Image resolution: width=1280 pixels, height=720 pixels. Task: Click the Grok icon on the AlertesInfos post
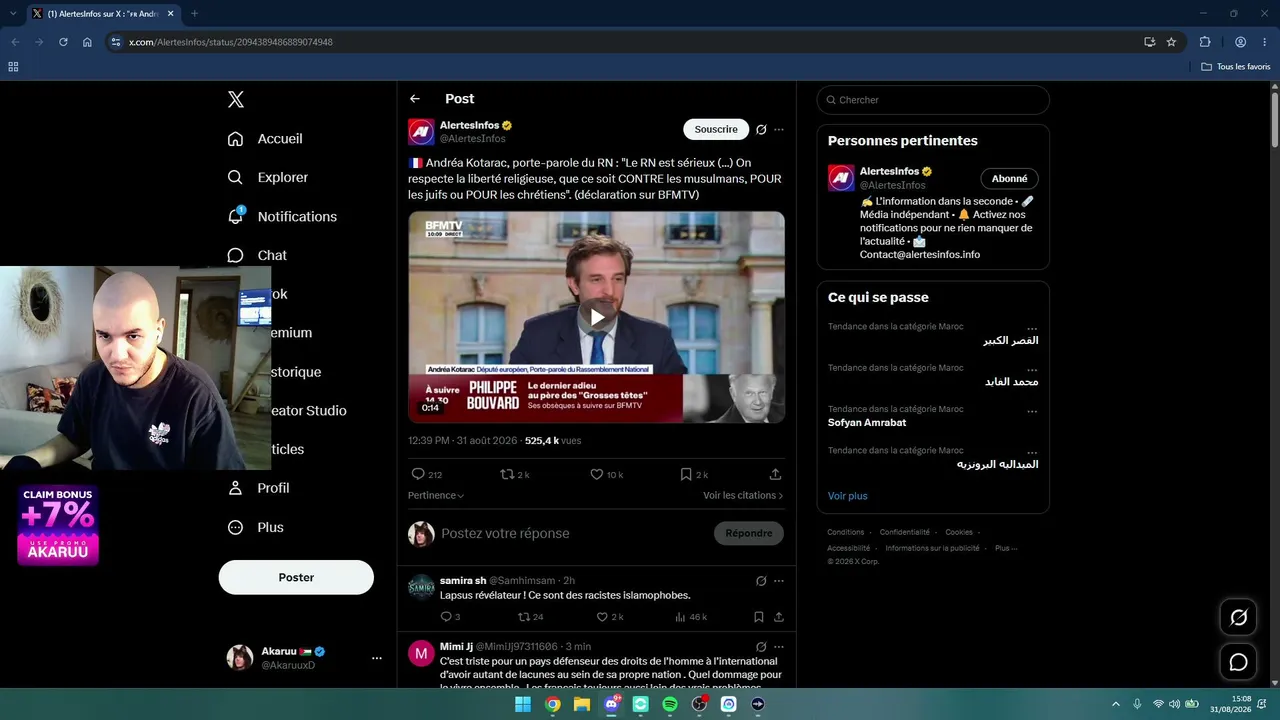pos(761,129)
